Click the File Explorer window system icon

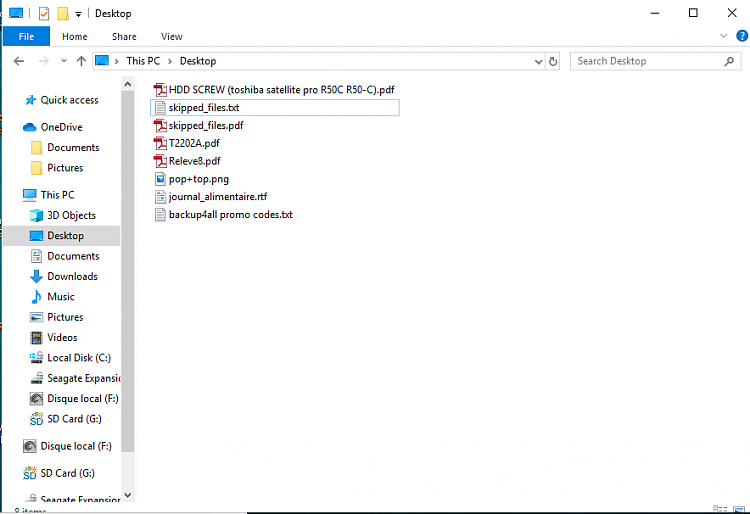click(16, 13)
